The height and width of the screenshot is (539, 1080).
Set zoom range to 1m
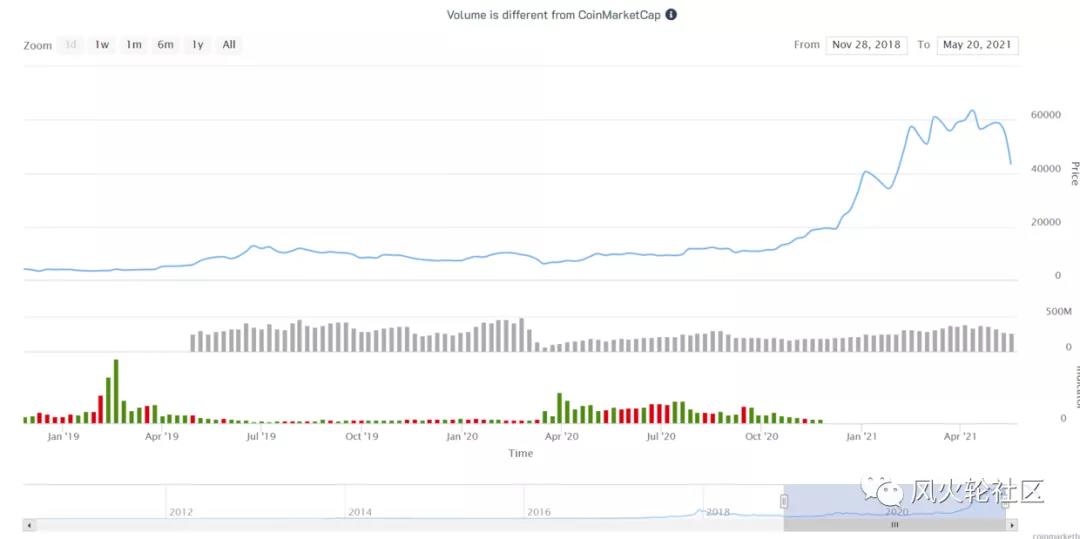134,45
